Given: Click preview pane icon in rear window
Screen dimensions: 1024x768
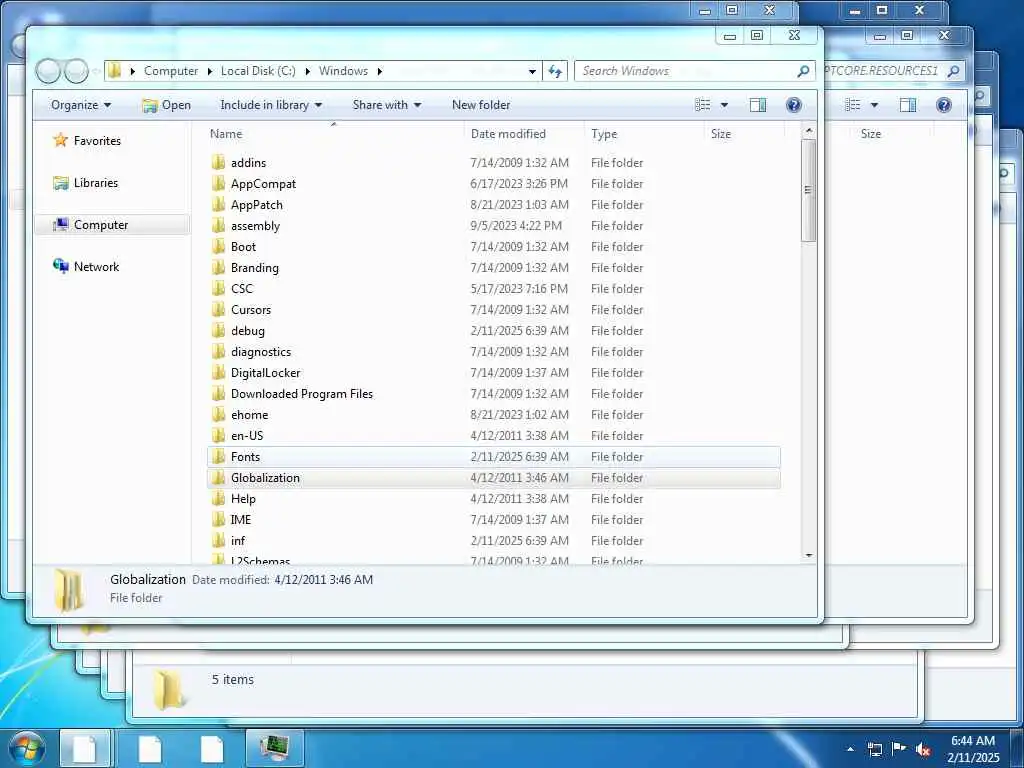Looking at the screenshot, I should pos(908,104).
